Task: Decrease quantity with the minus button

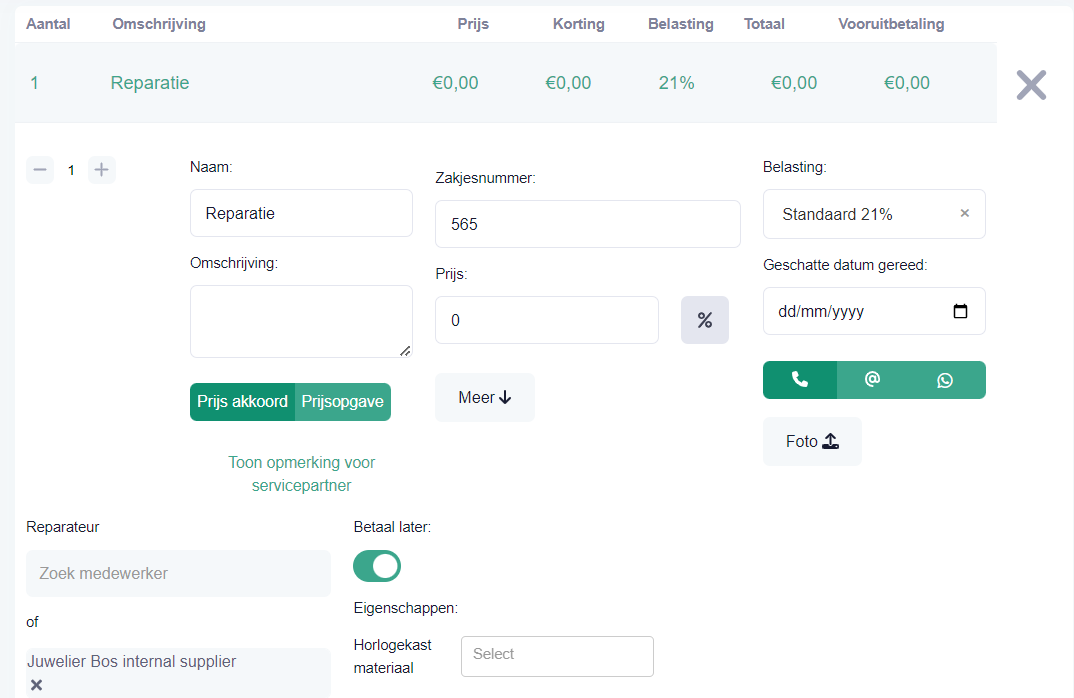Action: pyautogui.click(x=40, y=170)
